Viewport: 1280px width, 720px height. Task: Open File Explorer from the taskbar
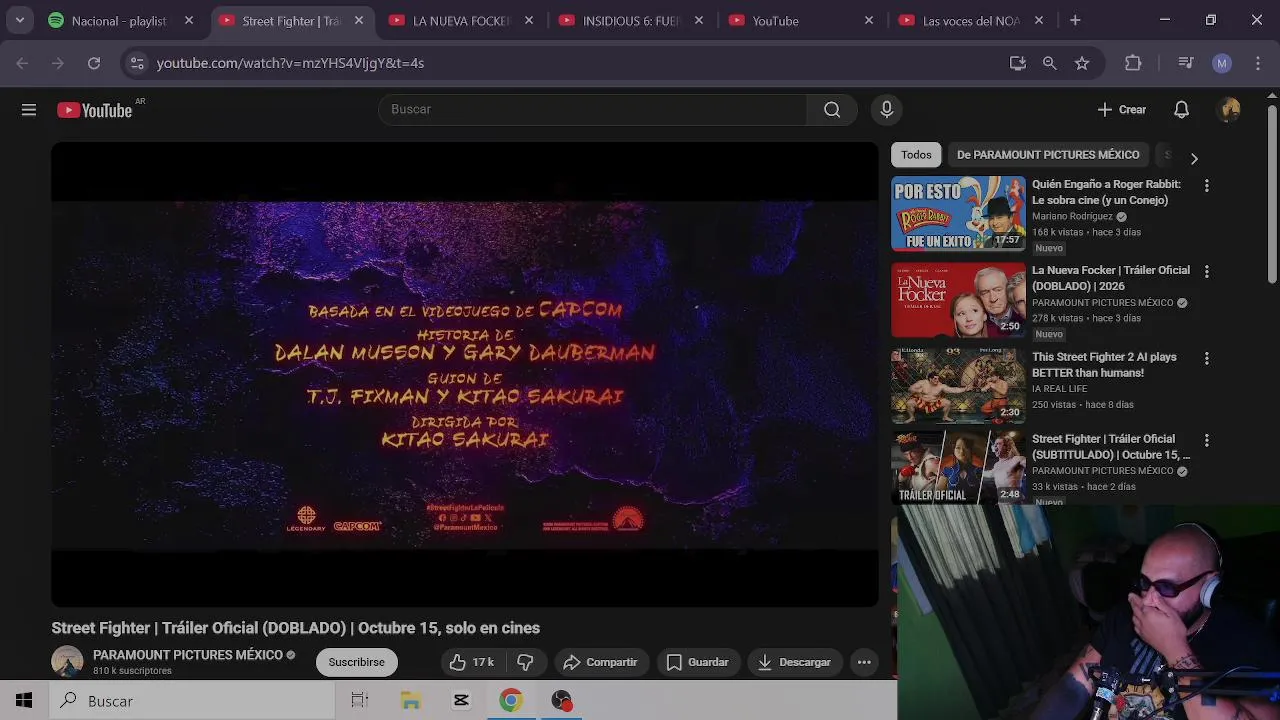411,701
